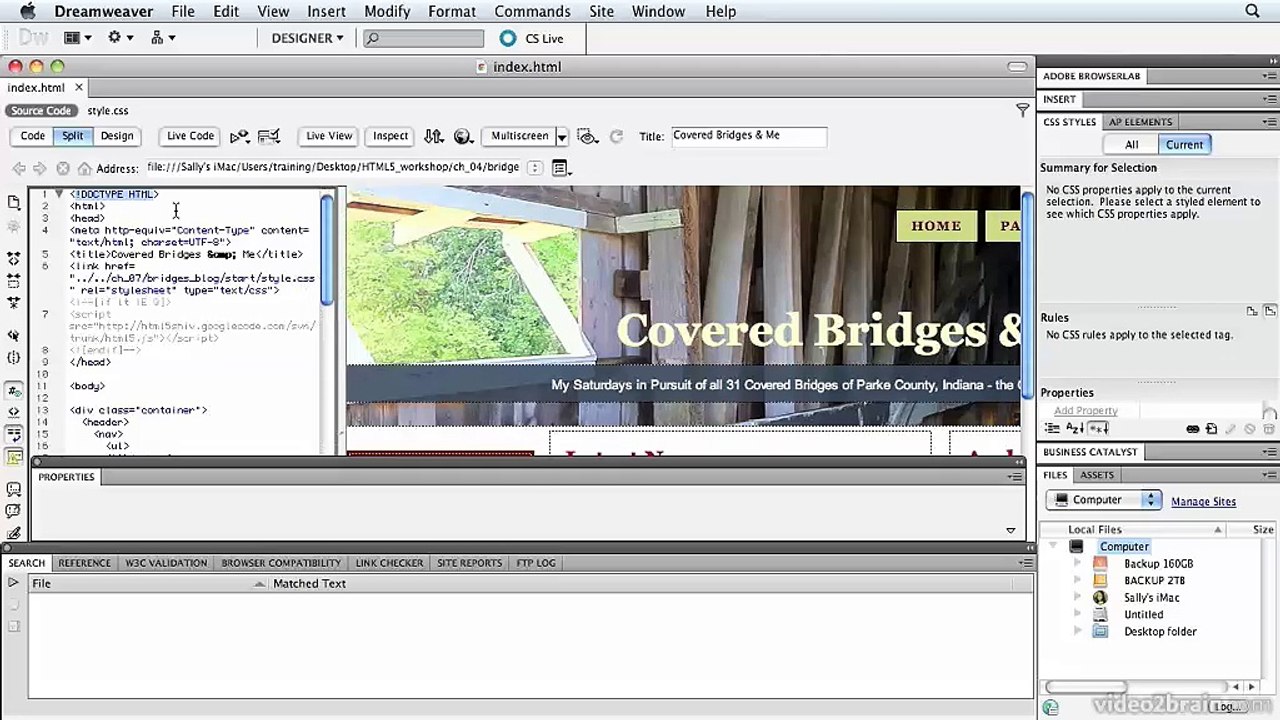Open the Layout icon dropdown in application bar
Image resolution: width=1280 pixels, height=720 pixels.
77,38
